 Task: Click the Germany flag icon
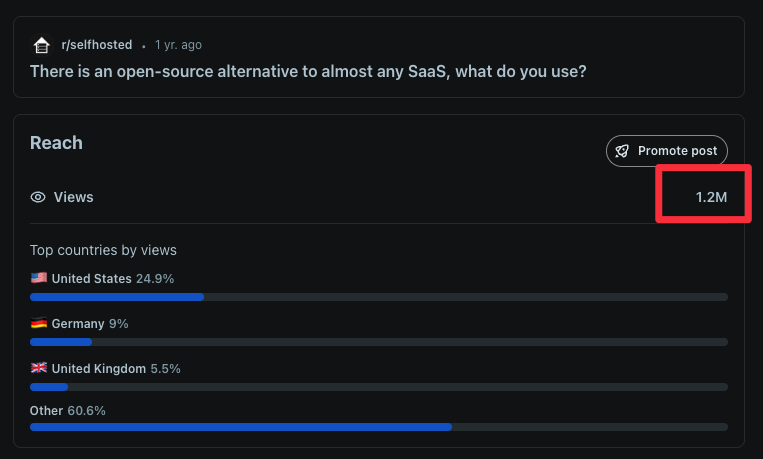39,324
